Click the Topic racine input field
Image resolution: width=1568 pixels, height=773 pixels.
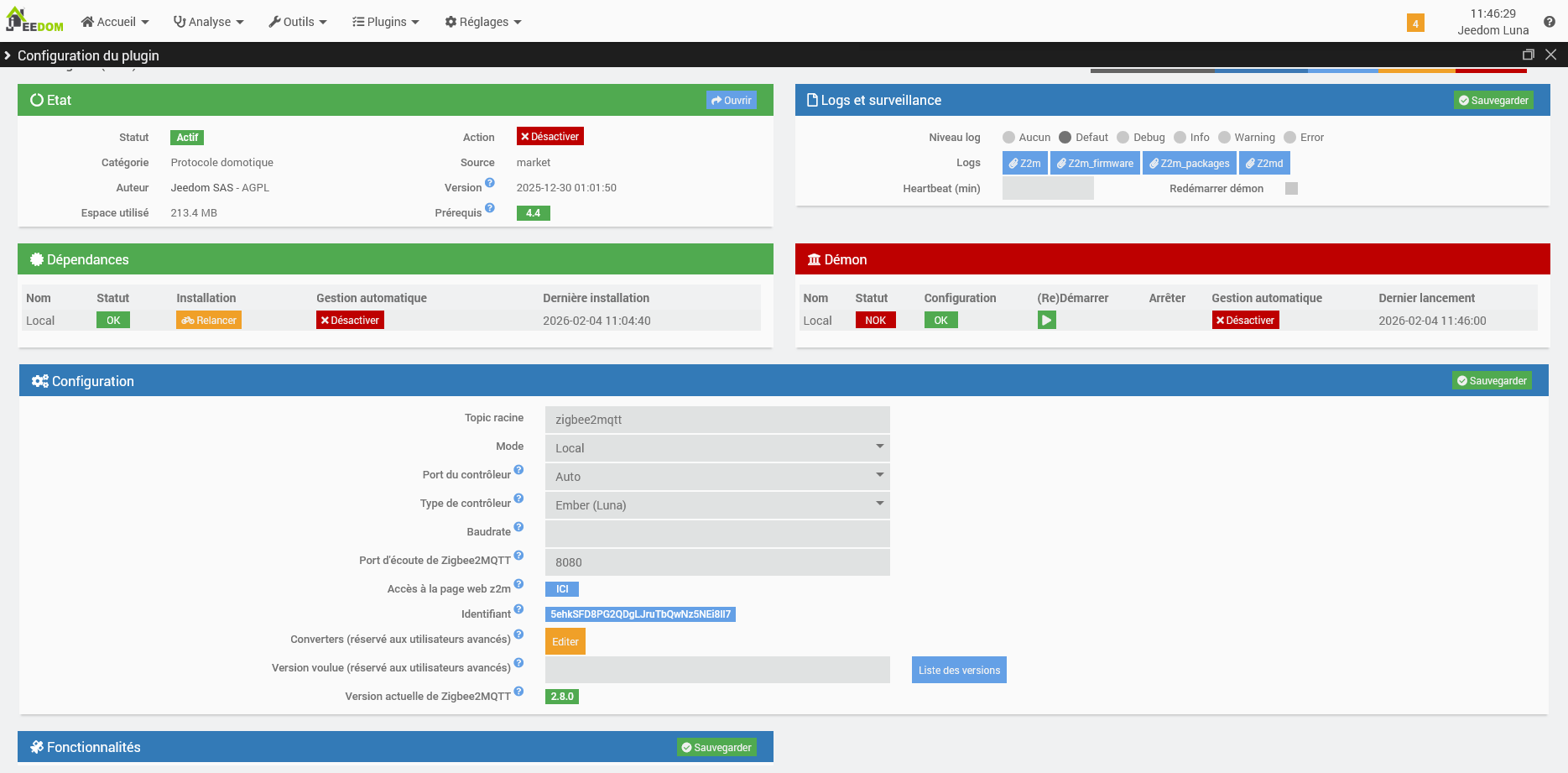717,420
